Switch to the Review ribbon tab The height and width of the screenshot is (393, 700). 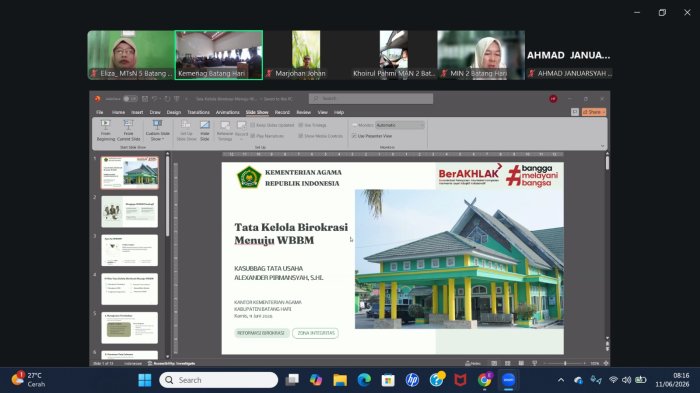click(304, 112)
